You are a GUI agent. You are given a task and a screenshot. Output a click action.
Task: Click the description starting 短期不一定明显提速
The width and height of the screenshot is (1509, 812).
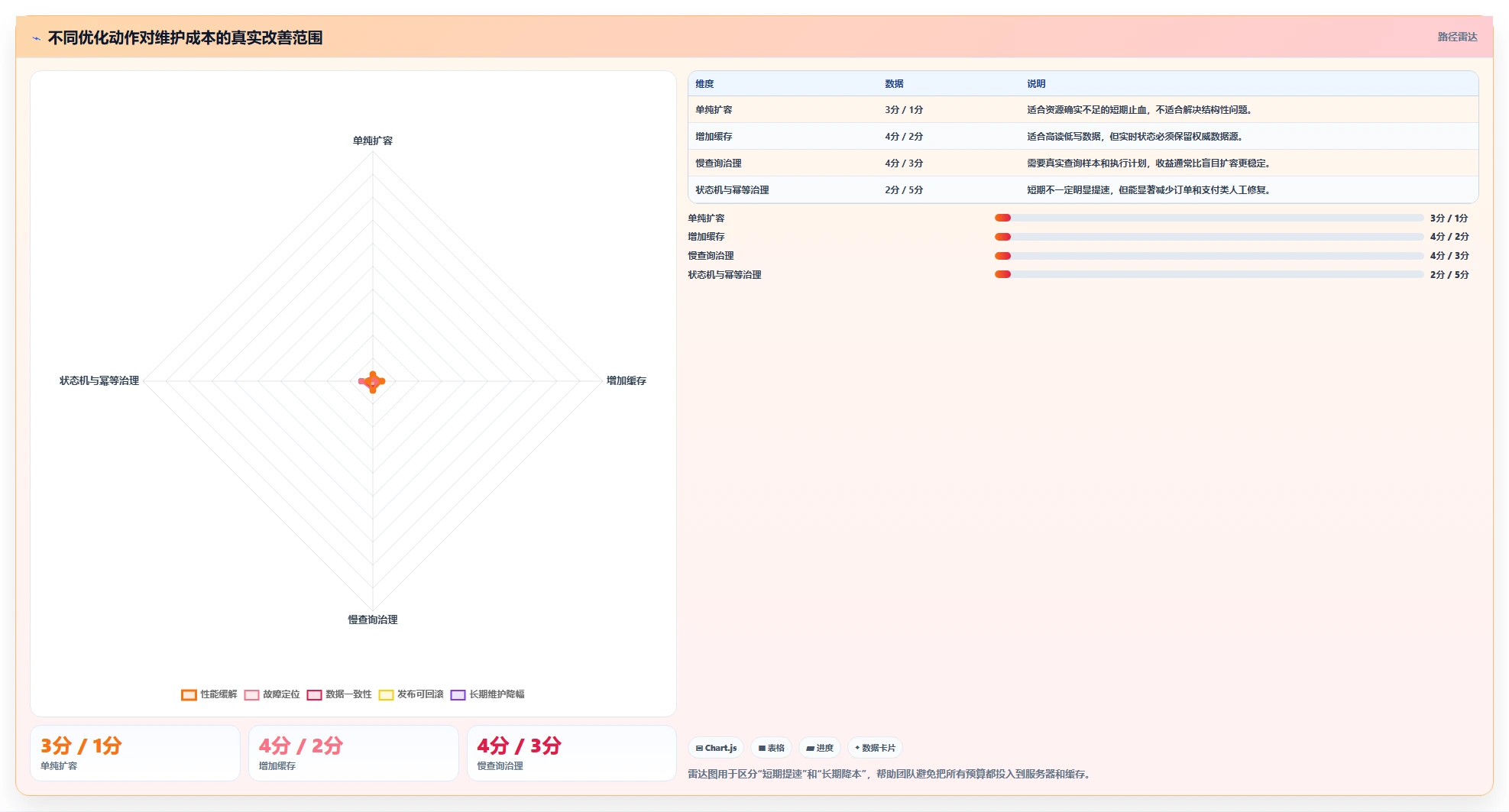1149,190
